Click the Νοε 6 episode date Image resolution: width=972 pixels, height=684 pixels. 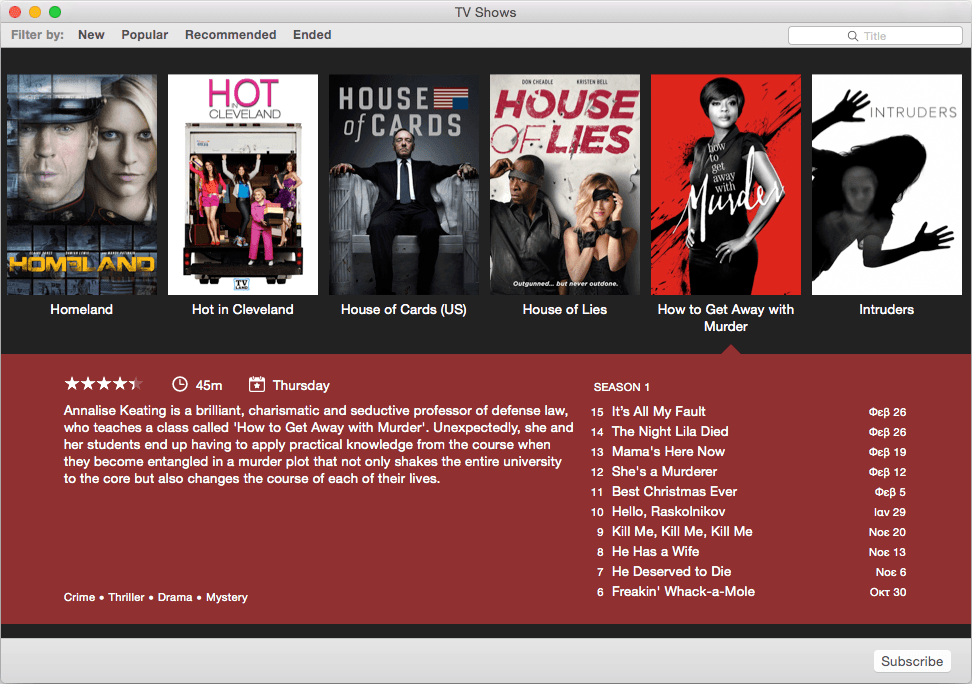pos(891,572)
